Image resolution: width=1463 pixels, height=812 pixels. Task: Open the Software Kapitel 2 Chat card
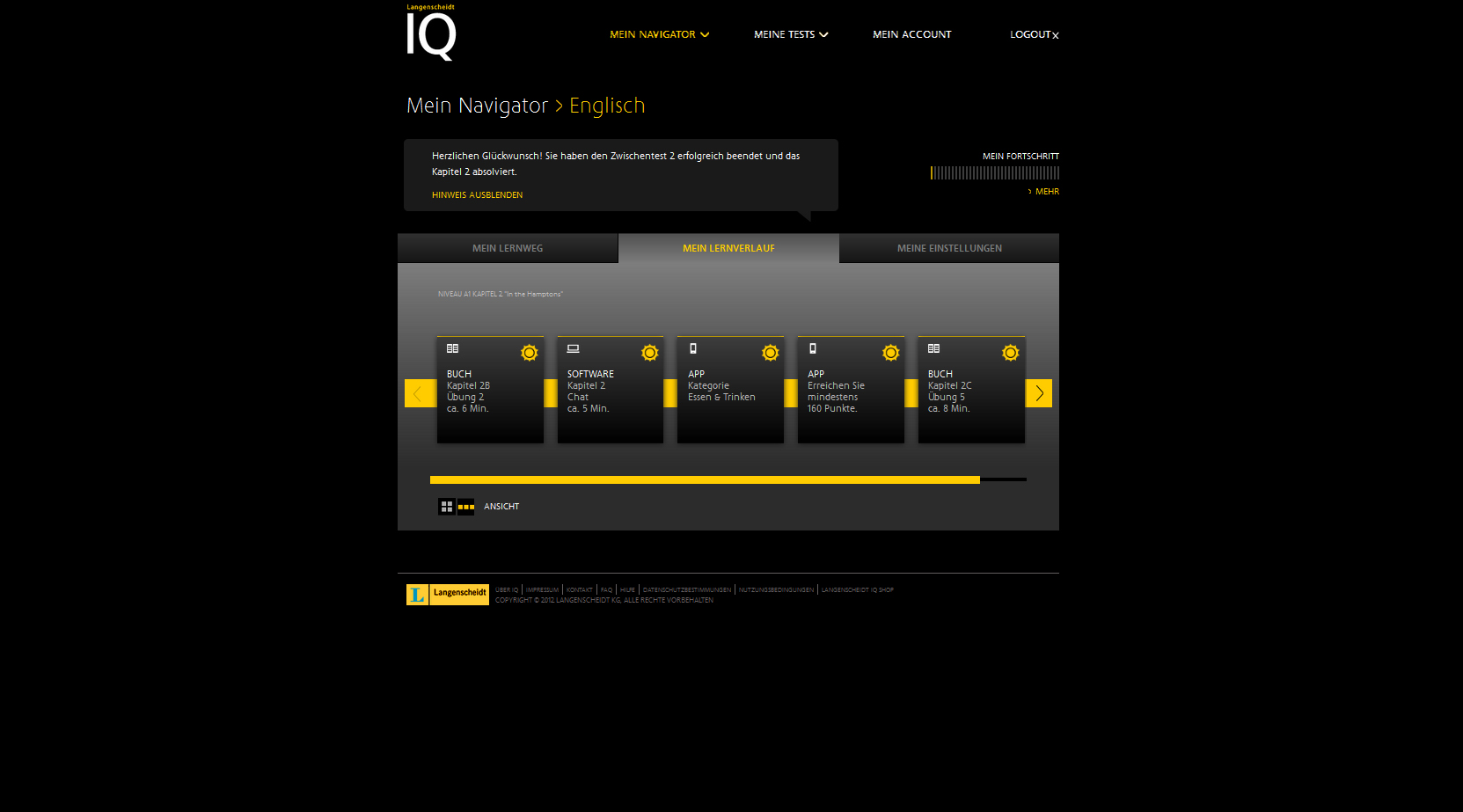pyautogui.click(x=611, y=390)
